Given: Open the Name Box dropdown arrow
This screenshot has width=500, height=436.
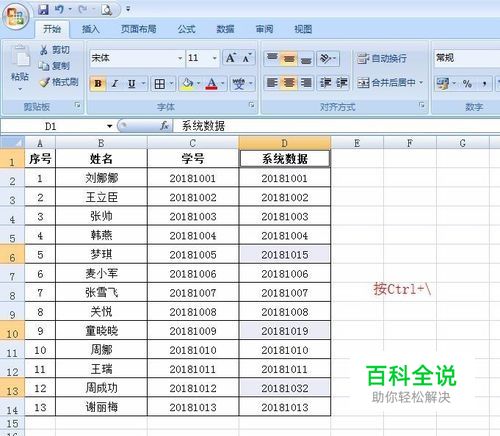Looking at the screenshot, I should click(x=109, y=126).
